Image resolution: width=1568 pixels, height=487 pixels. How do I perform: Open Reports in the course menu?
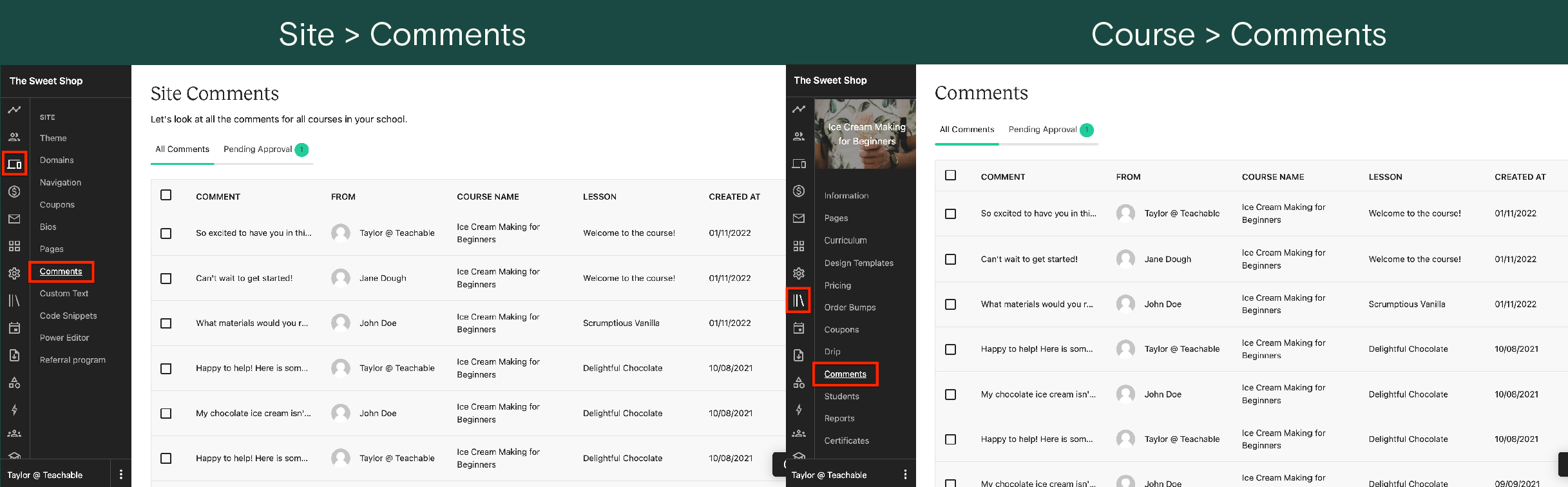click(839, 418)
